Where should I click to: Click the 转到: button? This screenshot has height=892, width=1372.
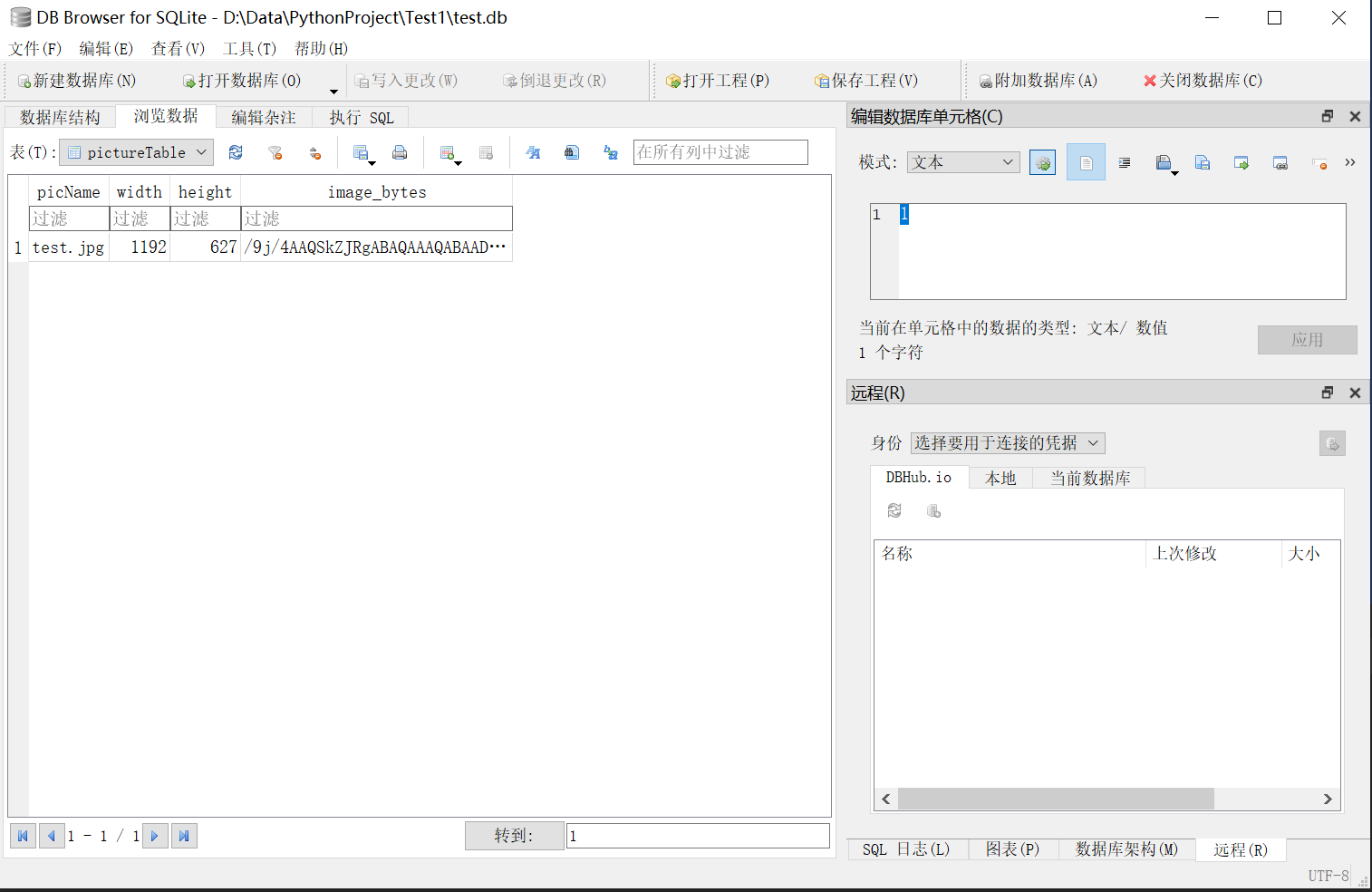[514, 836]
